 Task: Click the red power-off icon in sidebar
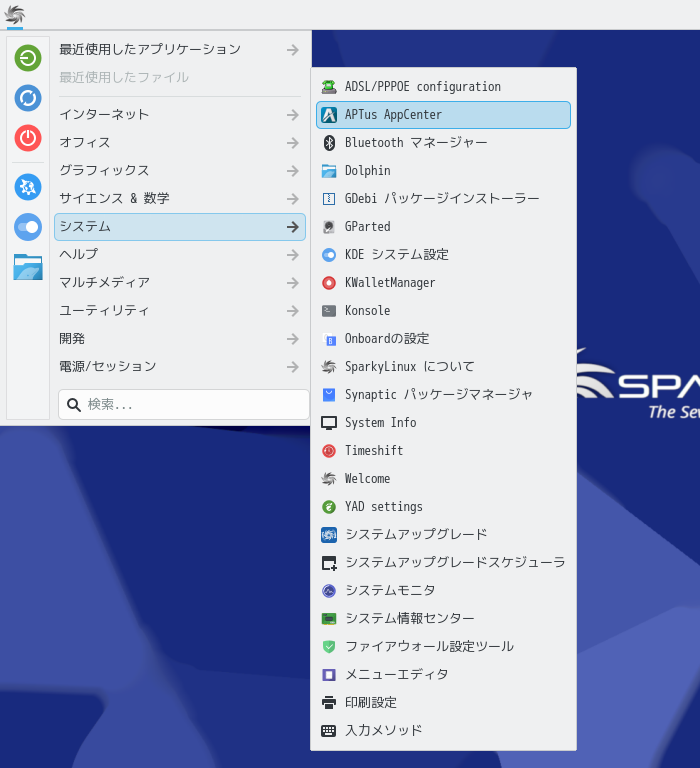point(28,138)
